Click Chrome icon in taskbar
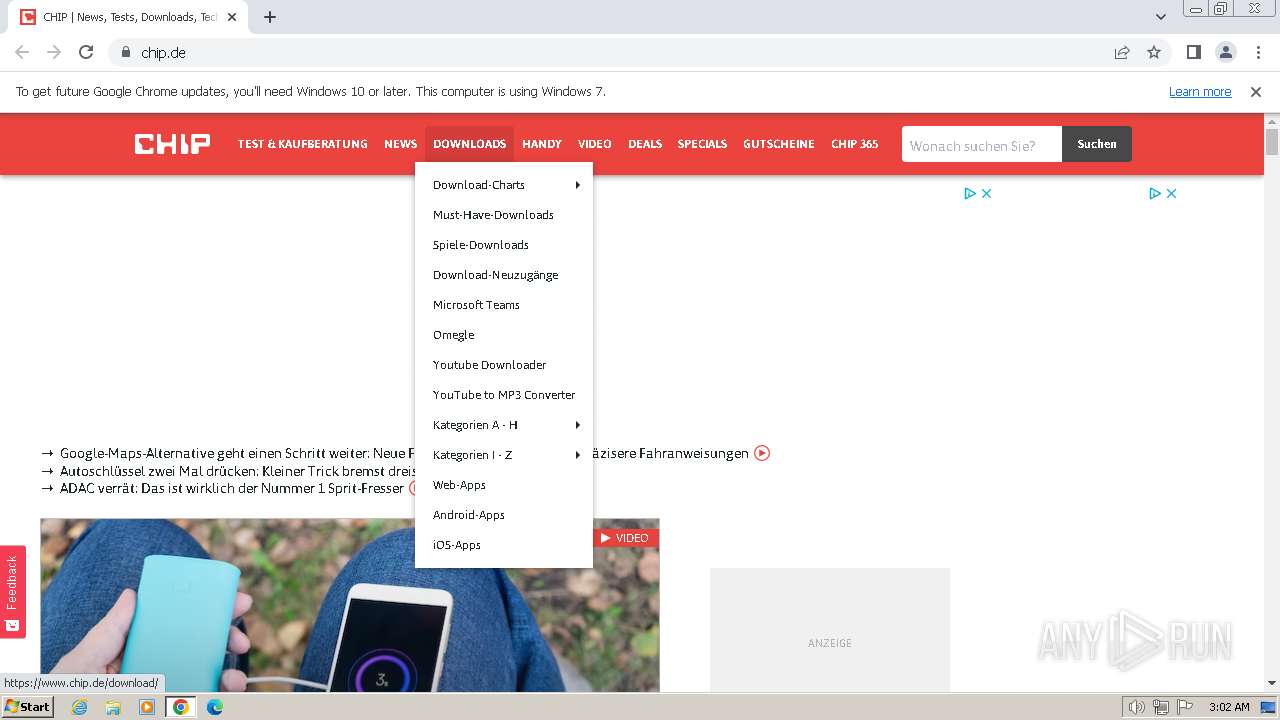 (181, 707)
